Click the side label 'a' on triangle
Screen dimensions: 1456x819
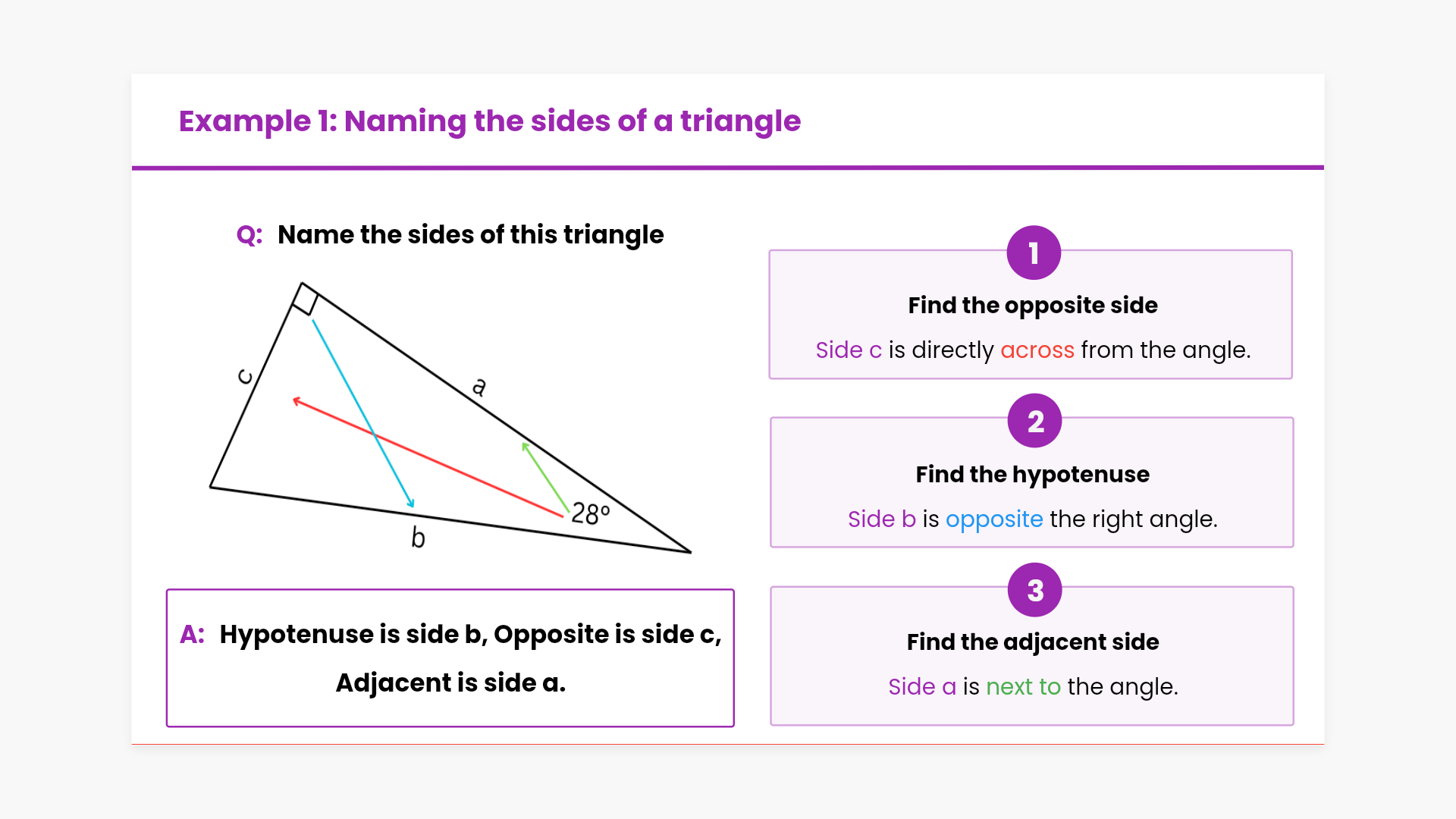pos(479,387)
